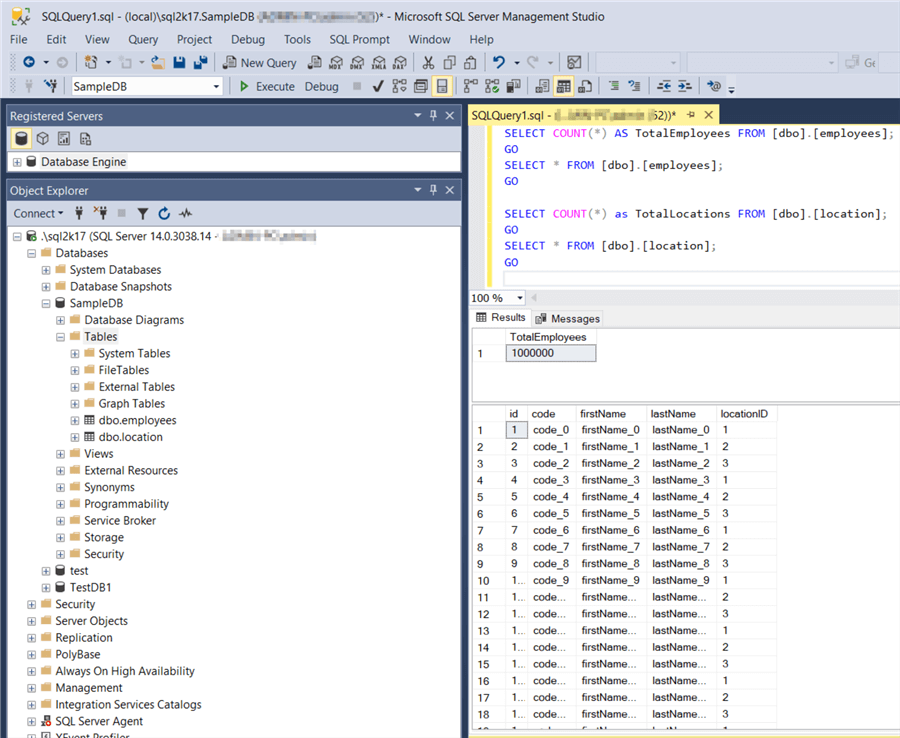Parse the query with the checkmark icon
This screenshot has height=738, width=900.
click(x=377, y=86)
